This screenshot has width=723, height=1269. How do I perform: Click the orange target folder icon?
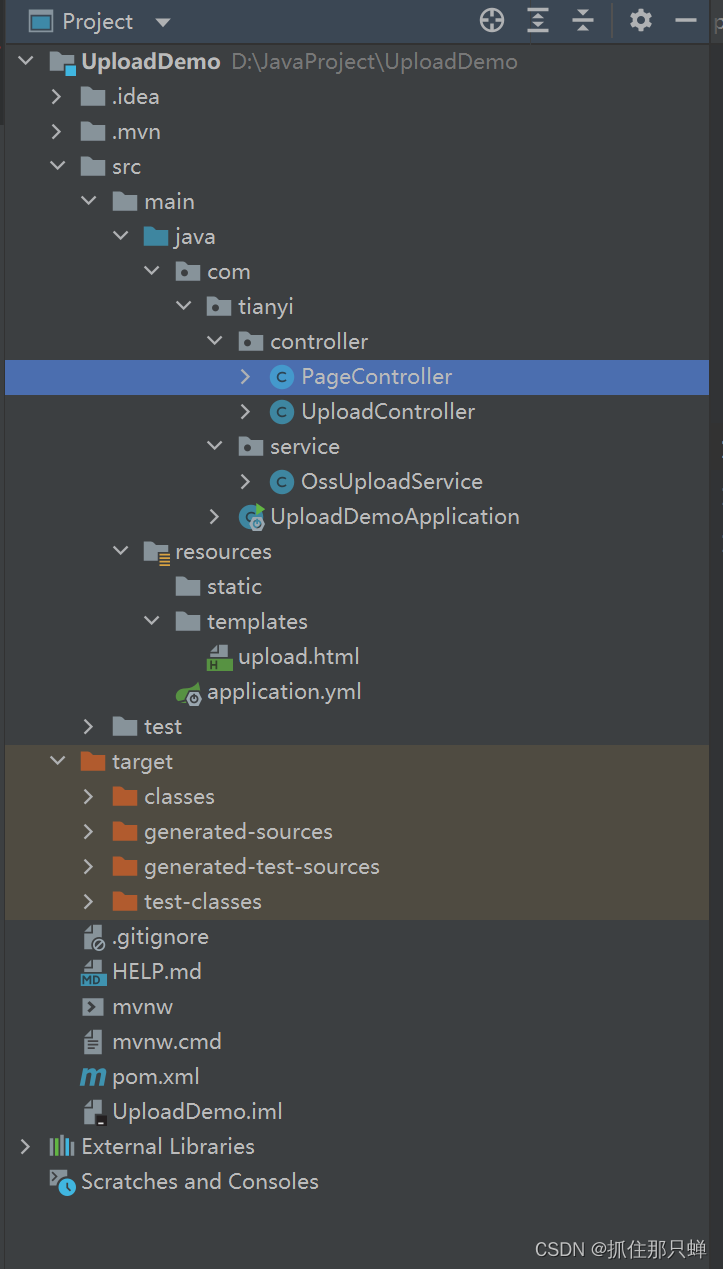(x=93, y=762)
